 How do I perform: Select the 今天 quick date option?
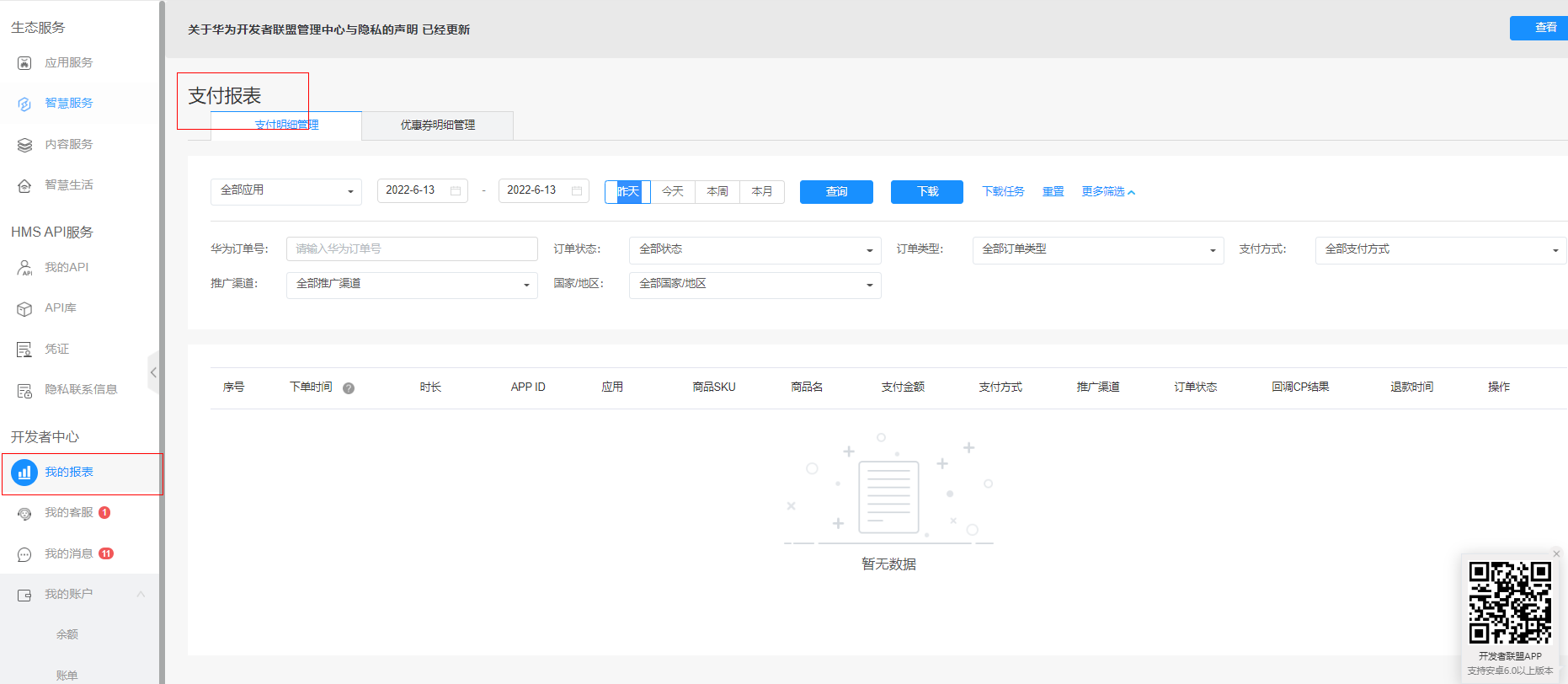pos(673,192)
